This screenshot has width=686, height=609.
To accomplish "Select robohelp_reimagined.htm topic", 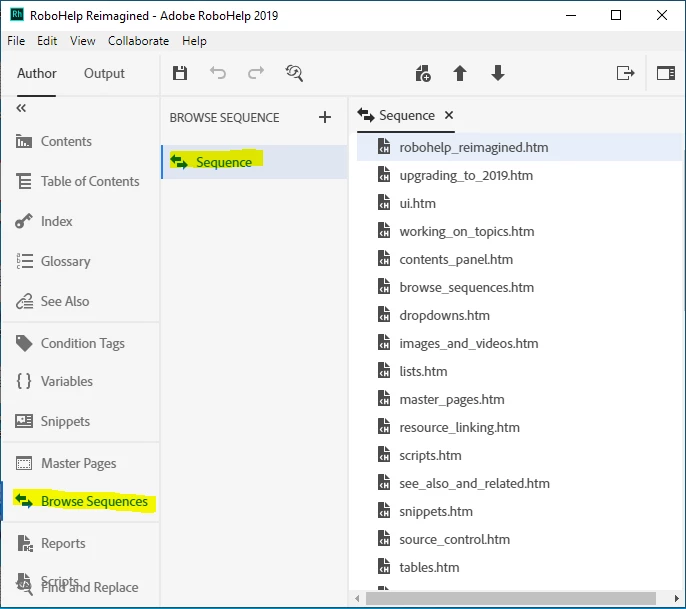I will click(520, 147).
